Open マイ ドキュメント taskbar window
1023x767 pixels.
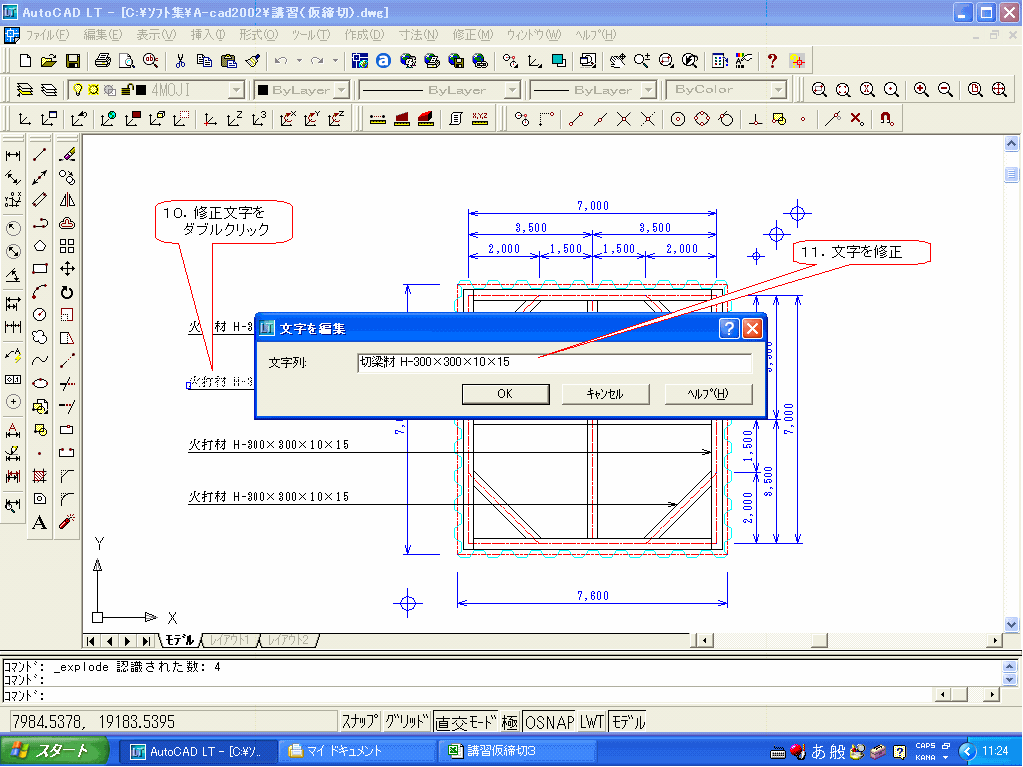tap(356, 751)
